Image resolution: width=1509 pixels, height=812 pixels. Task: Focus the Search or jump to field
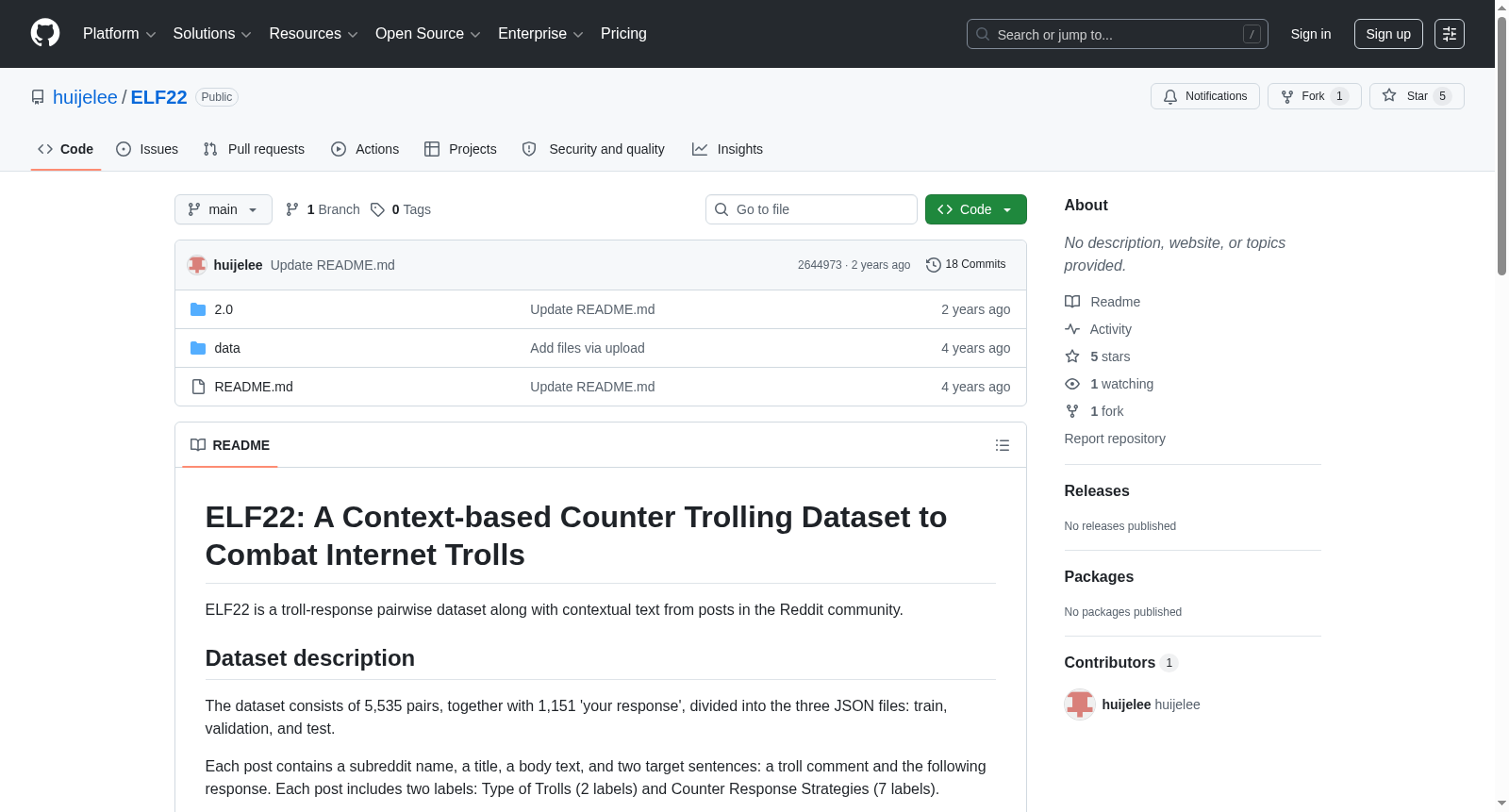click(x=1118, y=34)
